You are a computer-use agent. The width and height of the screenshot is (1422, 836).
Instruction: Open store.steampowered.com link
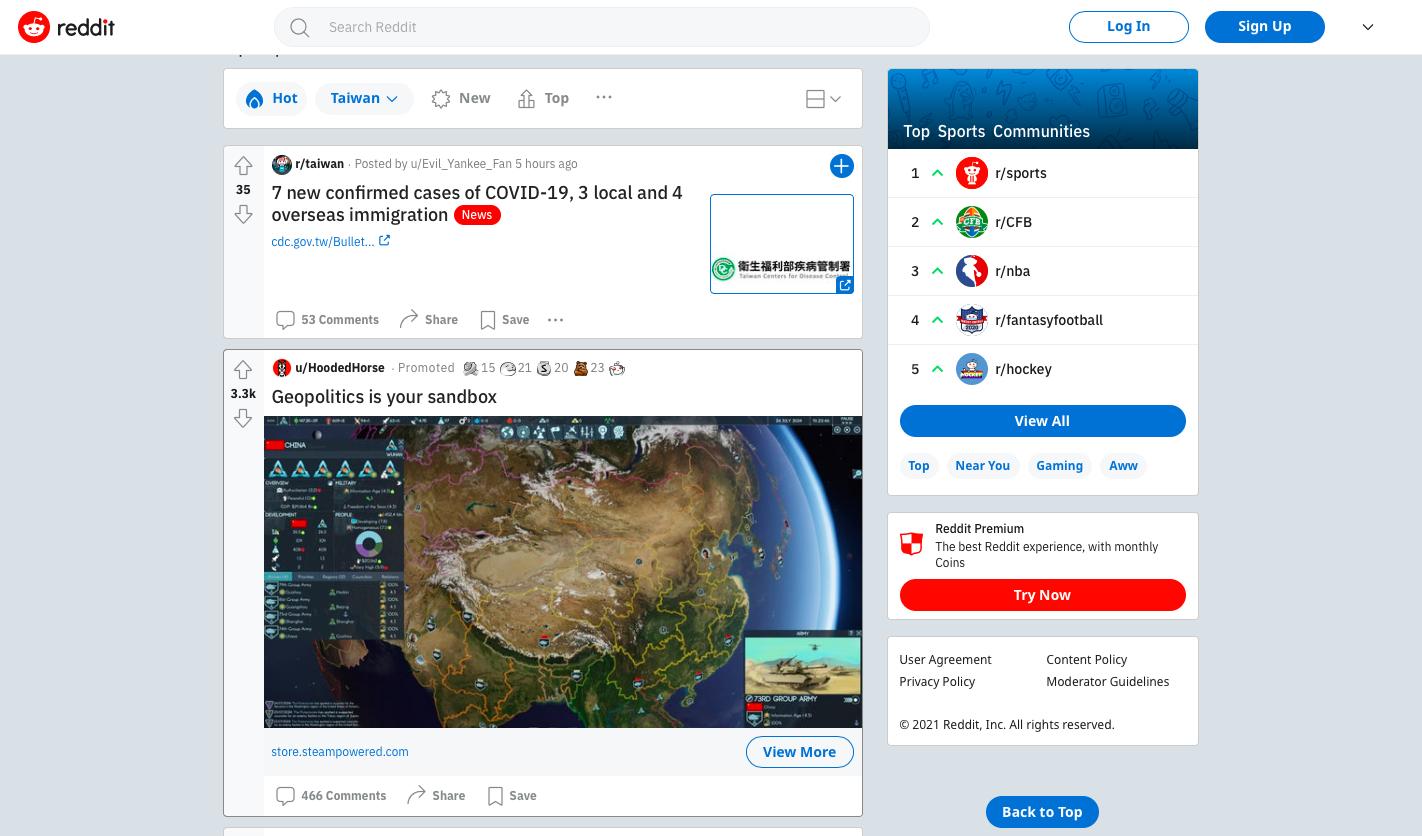coord(340,752)
